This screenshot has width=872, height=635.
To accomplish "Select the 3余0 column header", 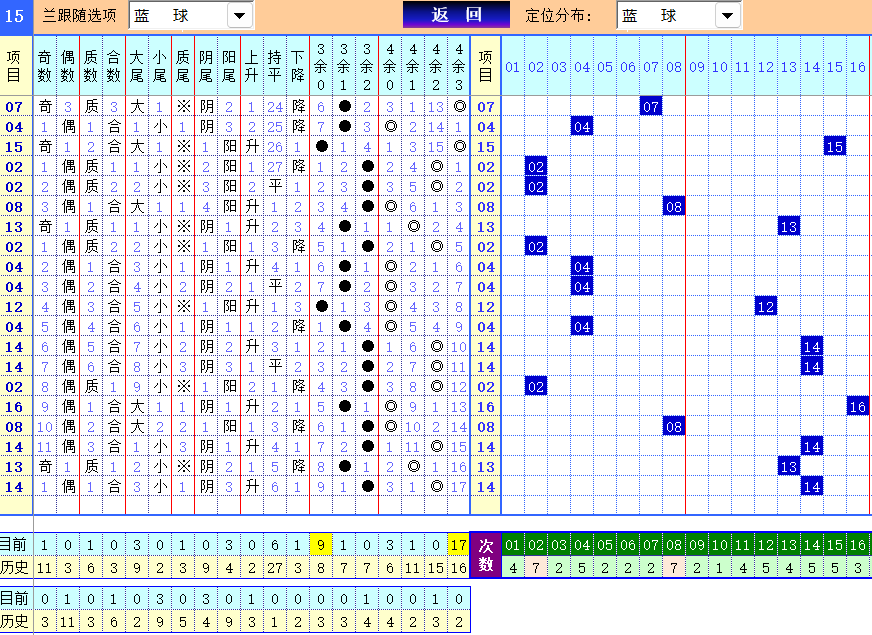I will coord(321,66).
